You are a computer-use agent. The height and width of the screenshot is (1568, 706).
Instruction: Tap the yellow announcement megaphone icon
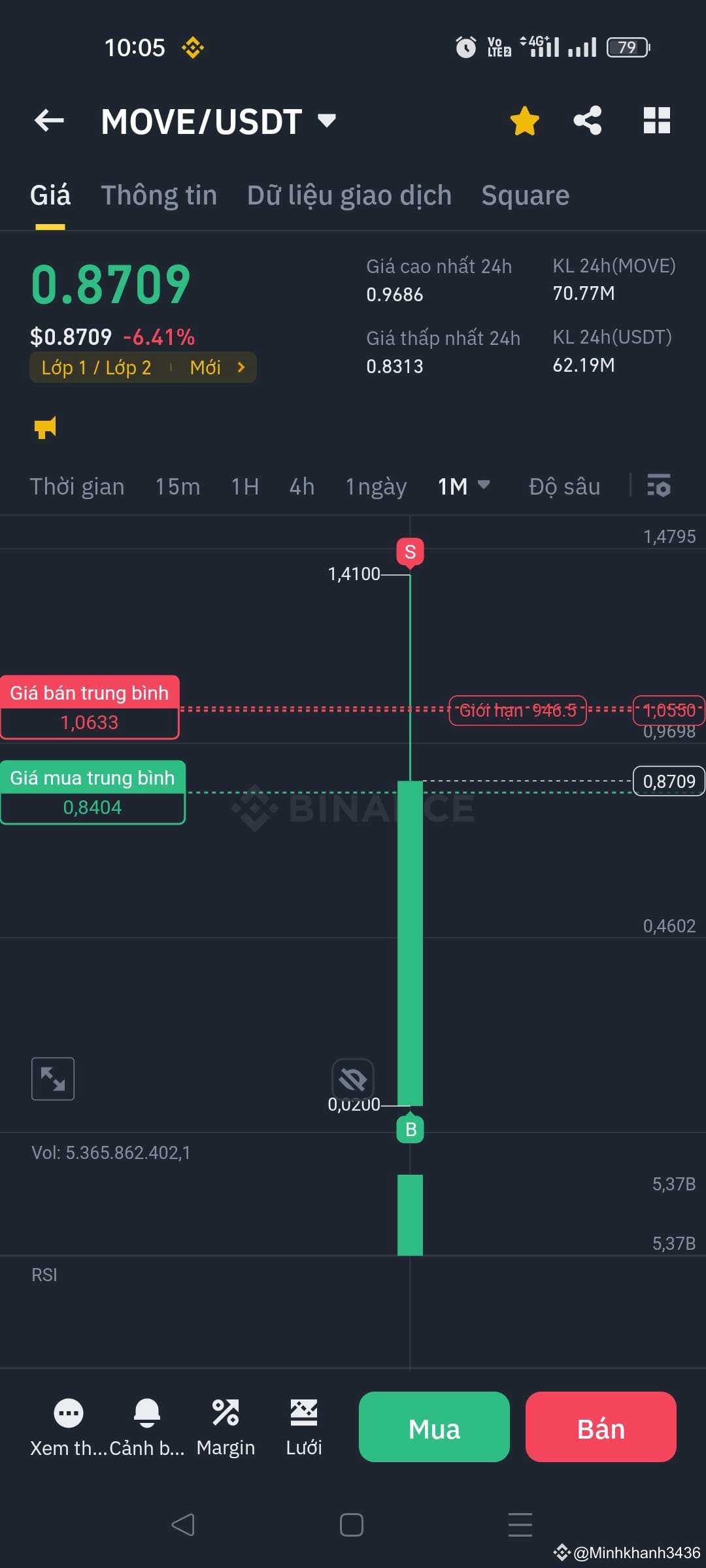click(45, 427)
